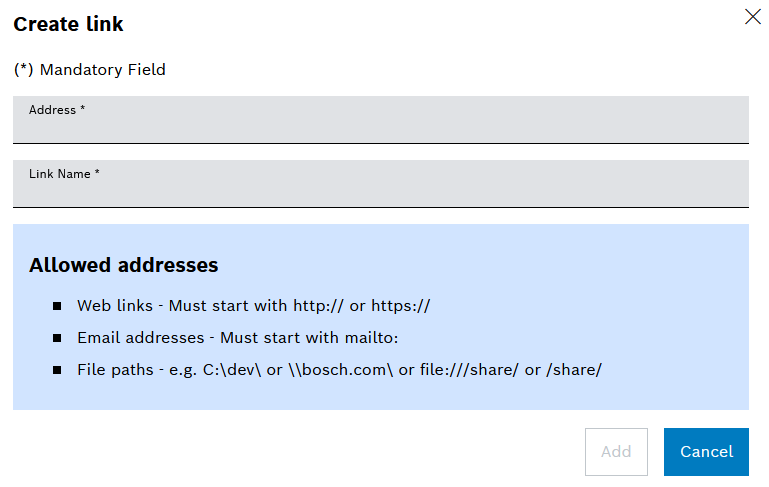Click the "Create link" dialog title
This screenshot has width=769, height=487.
click(x=68, y=24)
